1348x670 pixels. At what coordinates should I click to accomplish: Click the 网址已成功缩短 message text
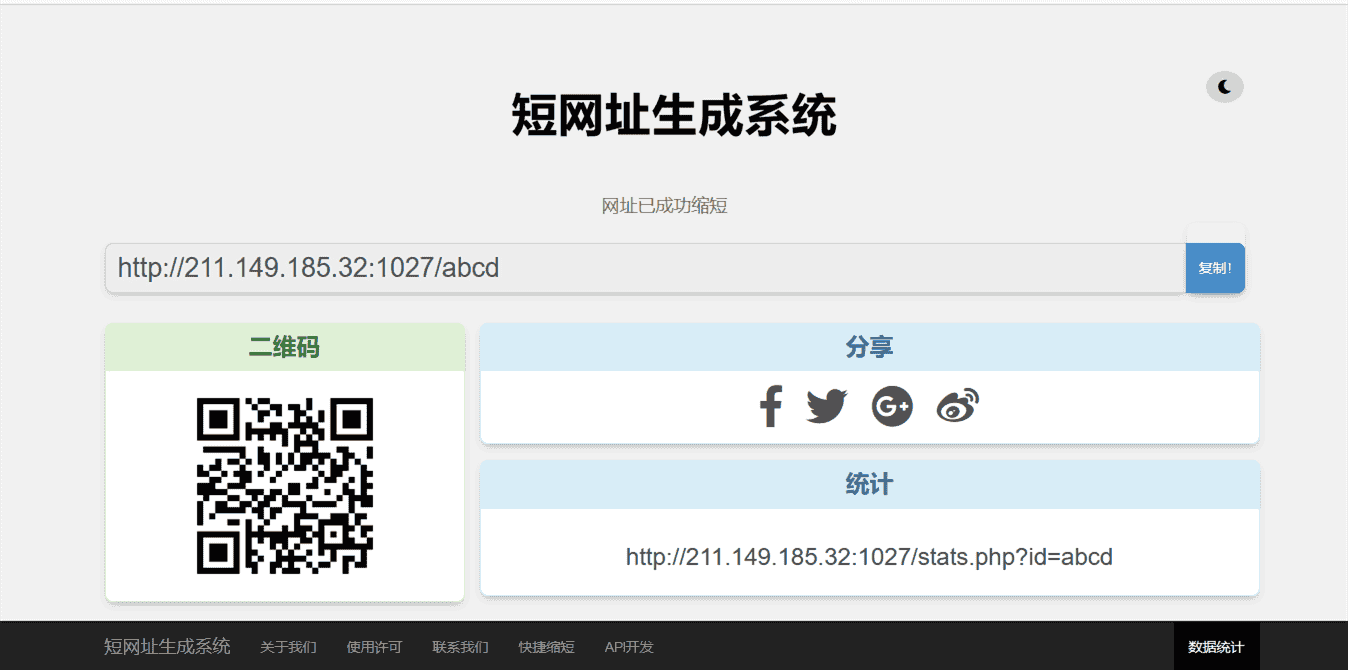(664, 206)
